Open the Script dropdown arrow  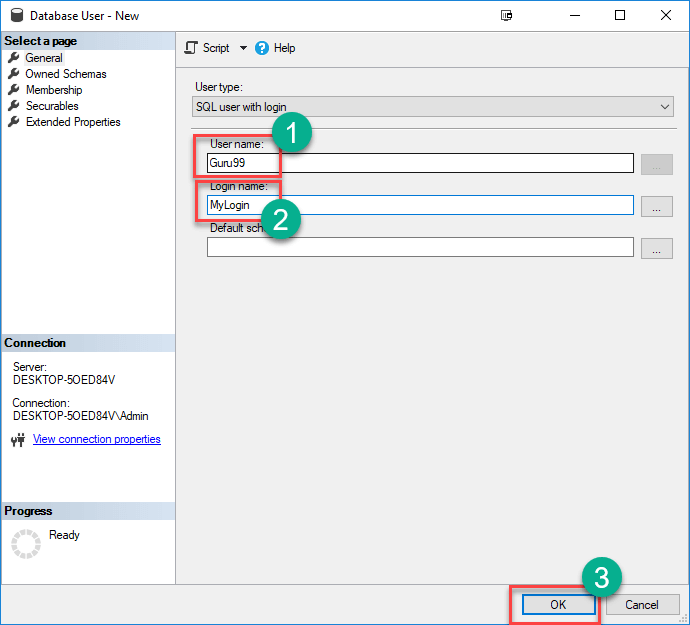point(243,48)
